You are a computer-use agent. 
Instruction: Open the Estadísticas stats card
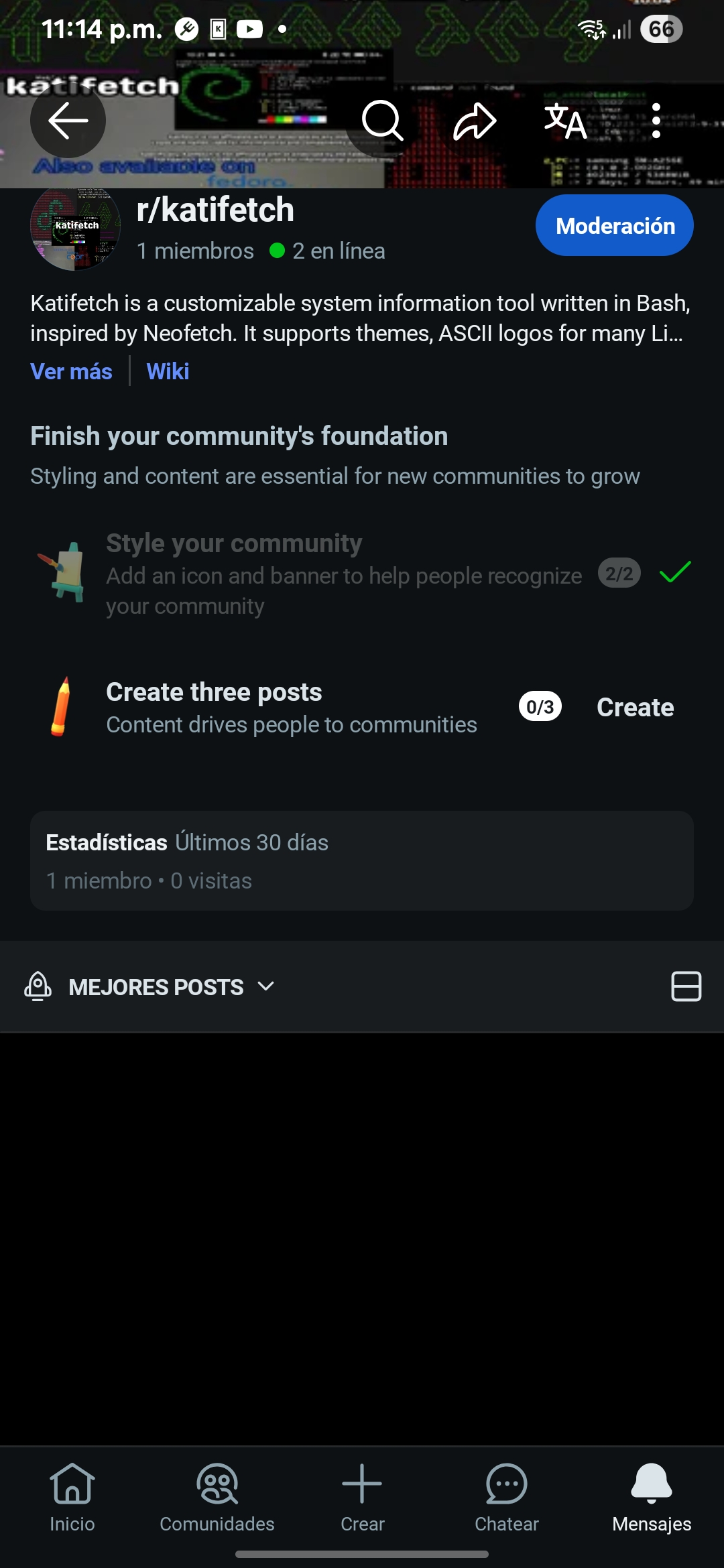(362, 860)
